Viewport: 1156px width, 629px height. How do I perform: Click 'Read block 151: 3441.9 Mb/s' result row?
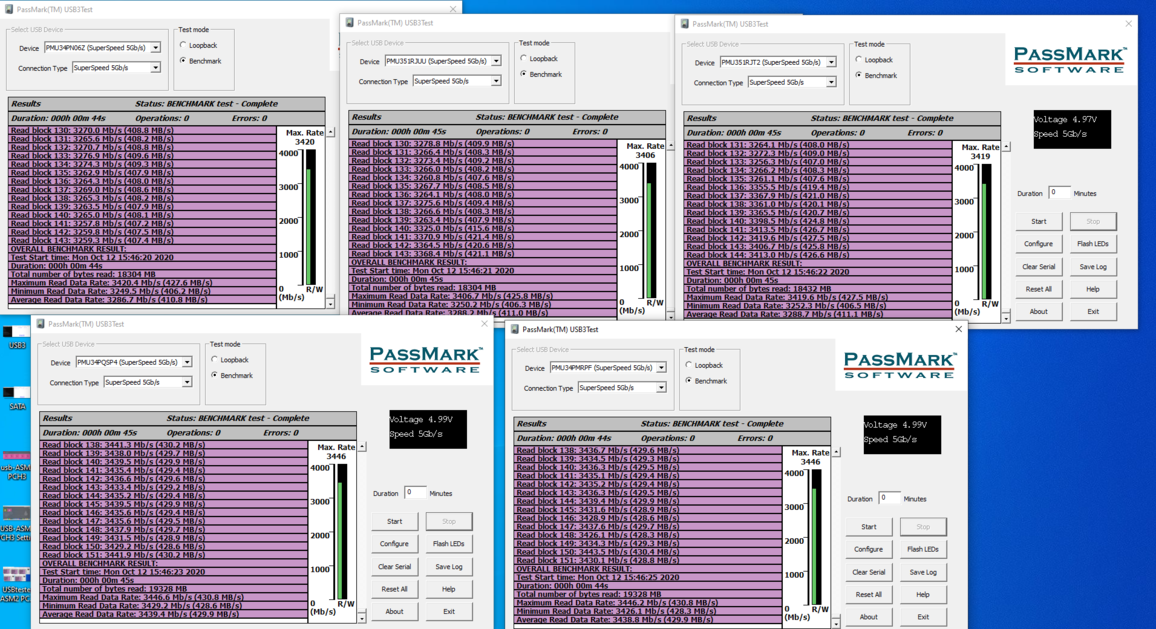tap(173, 555)
